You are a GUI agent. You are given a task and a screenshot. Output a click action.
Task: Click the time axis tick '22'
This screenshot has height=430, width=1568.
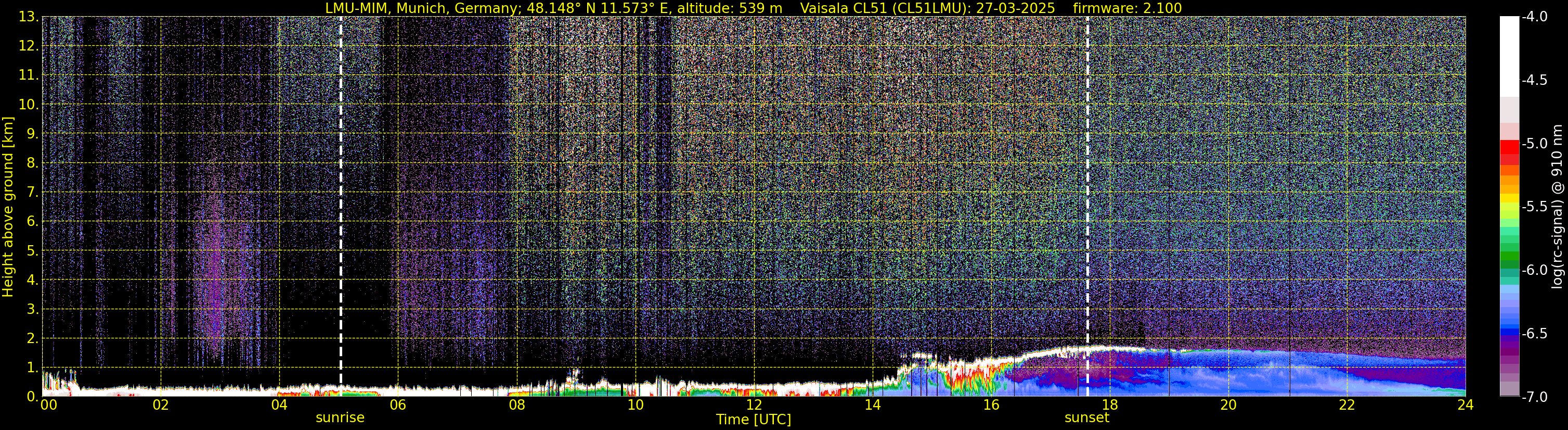point(1347,404)
